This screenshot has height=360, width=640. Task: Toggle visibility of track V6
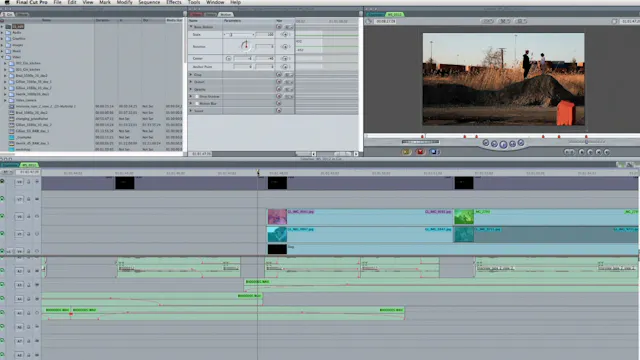pos(2,216)
